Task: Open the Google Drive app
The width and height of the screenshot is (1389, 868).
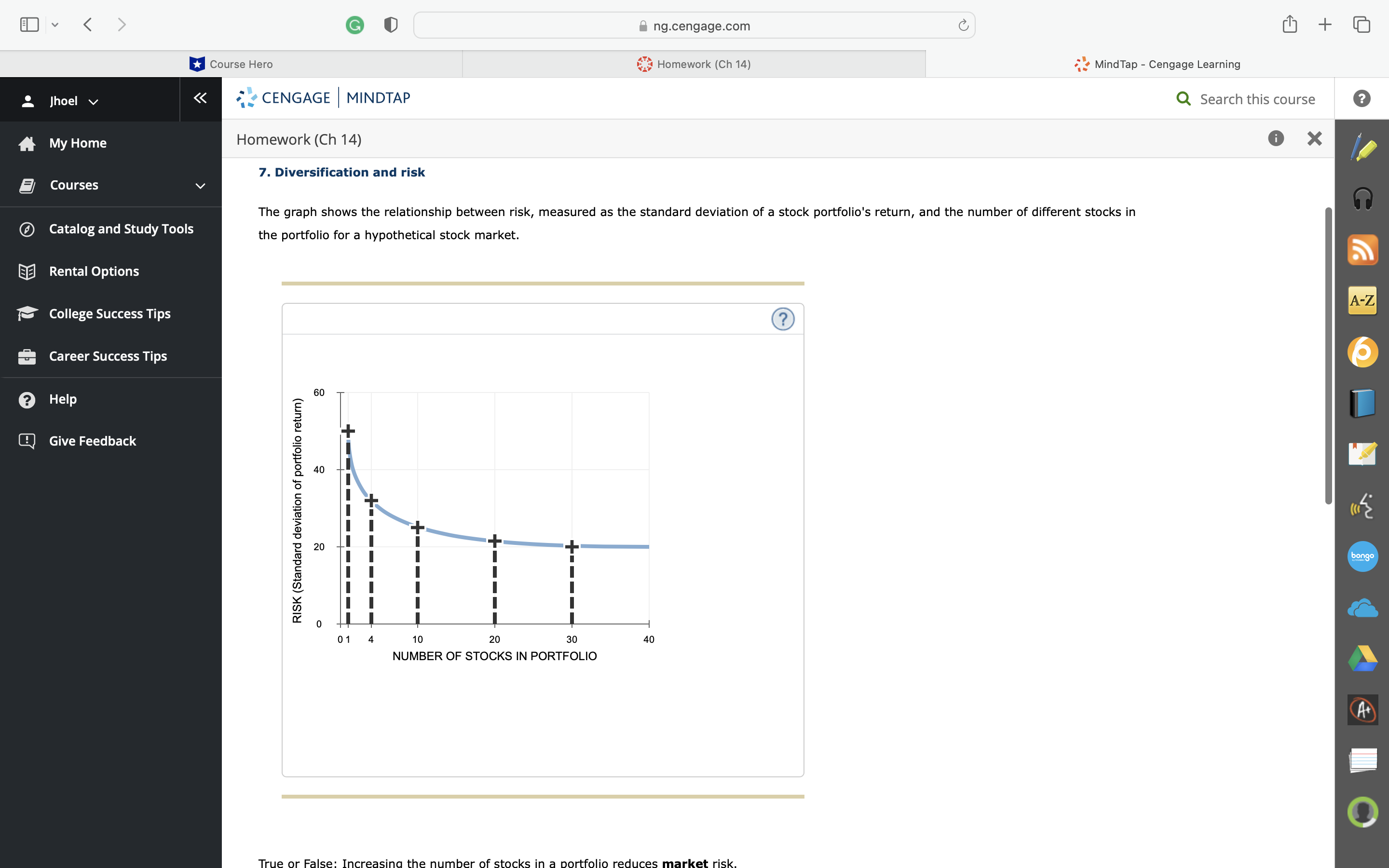Action: [x=1362, y=658]
